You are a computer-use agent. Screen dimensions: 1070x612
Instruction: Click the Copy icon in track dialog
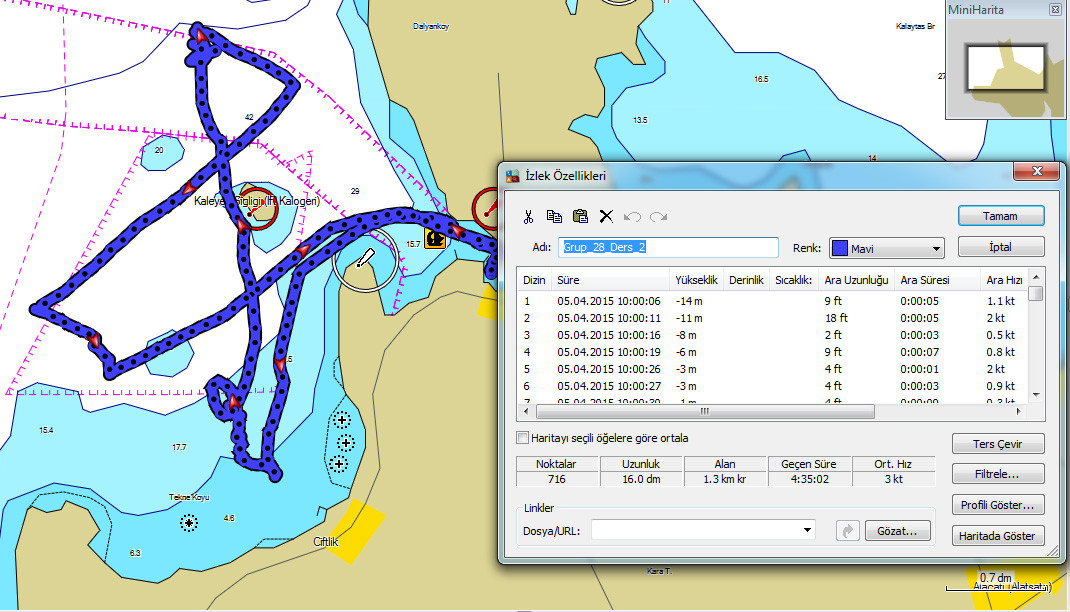pos(554,217)
